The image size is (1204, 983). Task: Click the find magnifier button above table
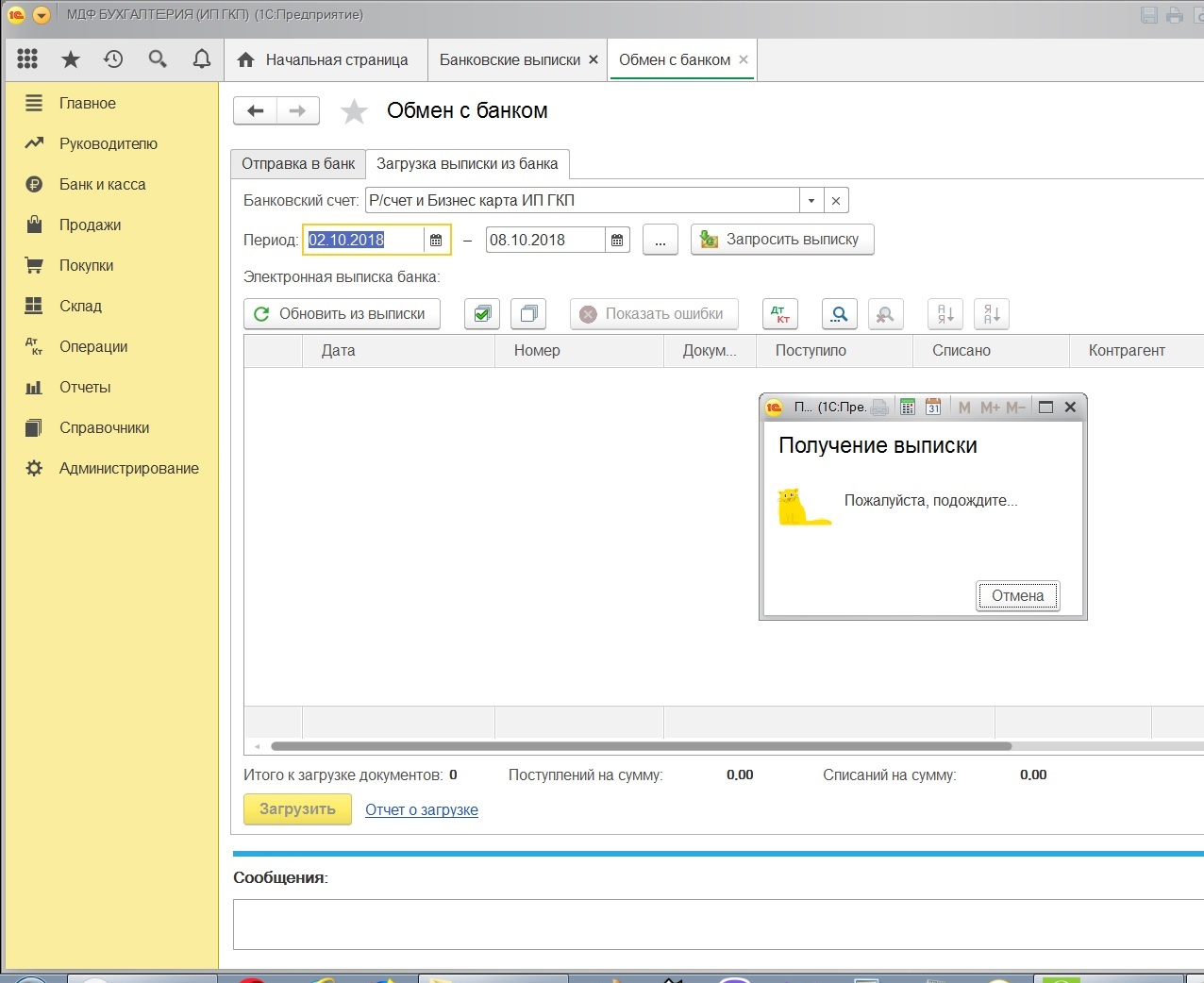click(839, 314)
